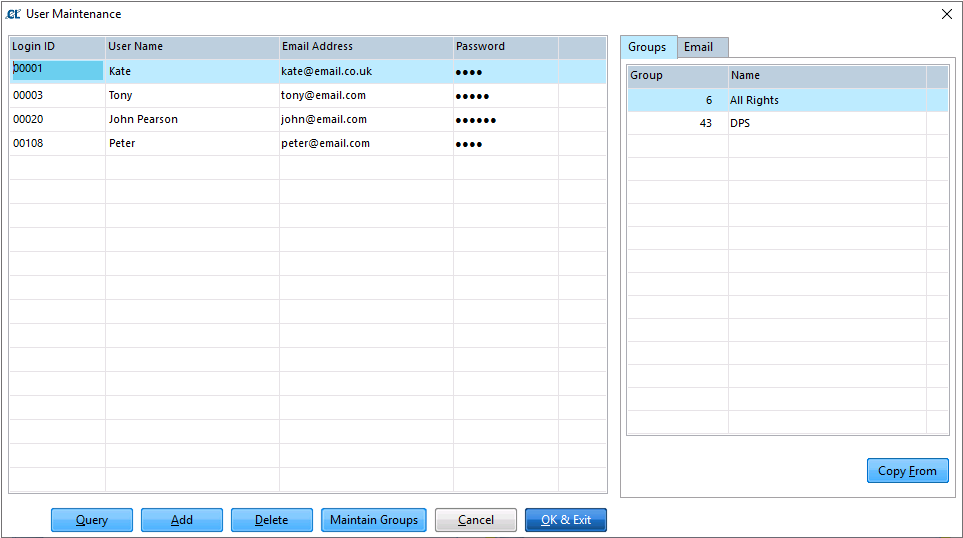
Task: Sort by Login ID column header
Action: tap(57, 47)
